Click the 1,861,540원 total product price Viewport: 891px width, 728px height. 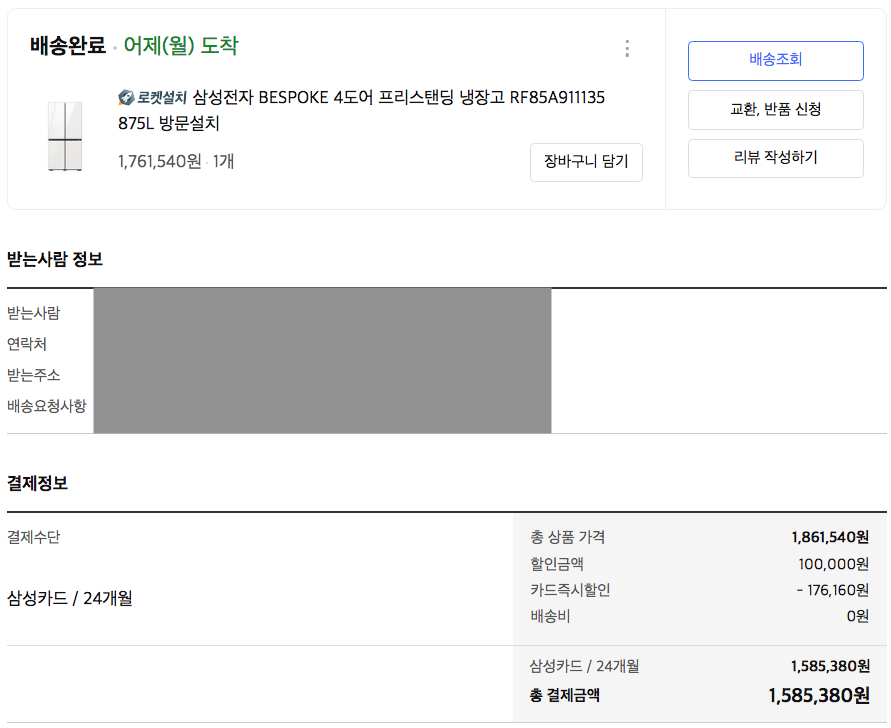830,537
